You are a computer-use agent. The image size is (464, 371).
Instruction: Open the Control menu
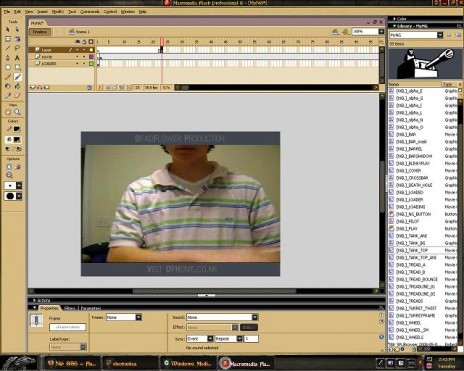click(110, 12)
